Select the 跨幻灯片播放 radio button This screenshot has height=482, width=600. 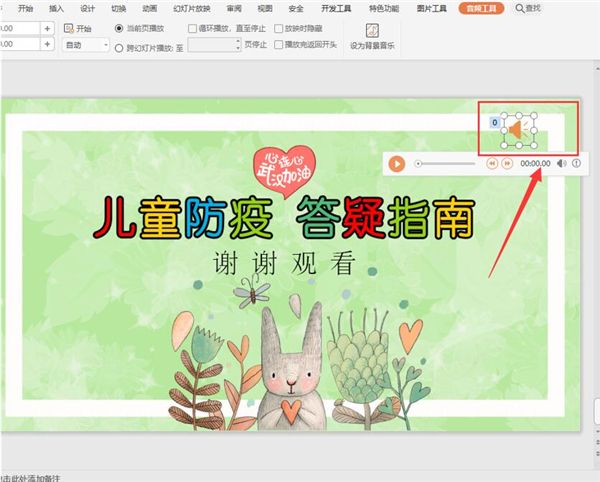coord(120,46)
